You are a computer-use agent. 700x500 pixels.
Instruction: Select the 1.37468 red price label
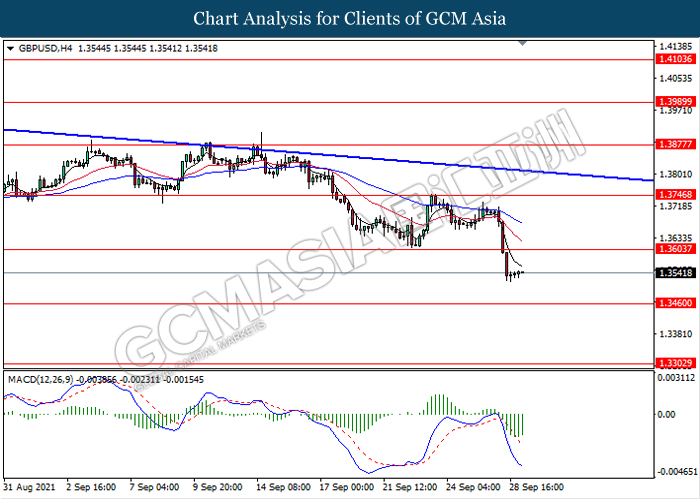(x=675, y=195)
